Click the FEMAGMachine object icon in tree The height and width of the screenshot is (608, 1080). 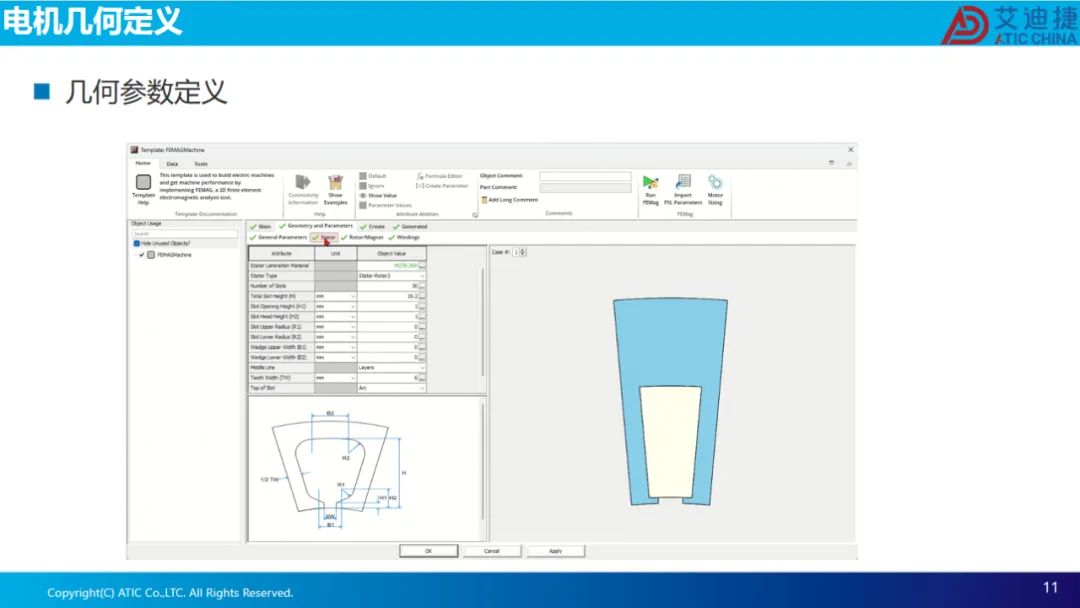click(151, 255)
